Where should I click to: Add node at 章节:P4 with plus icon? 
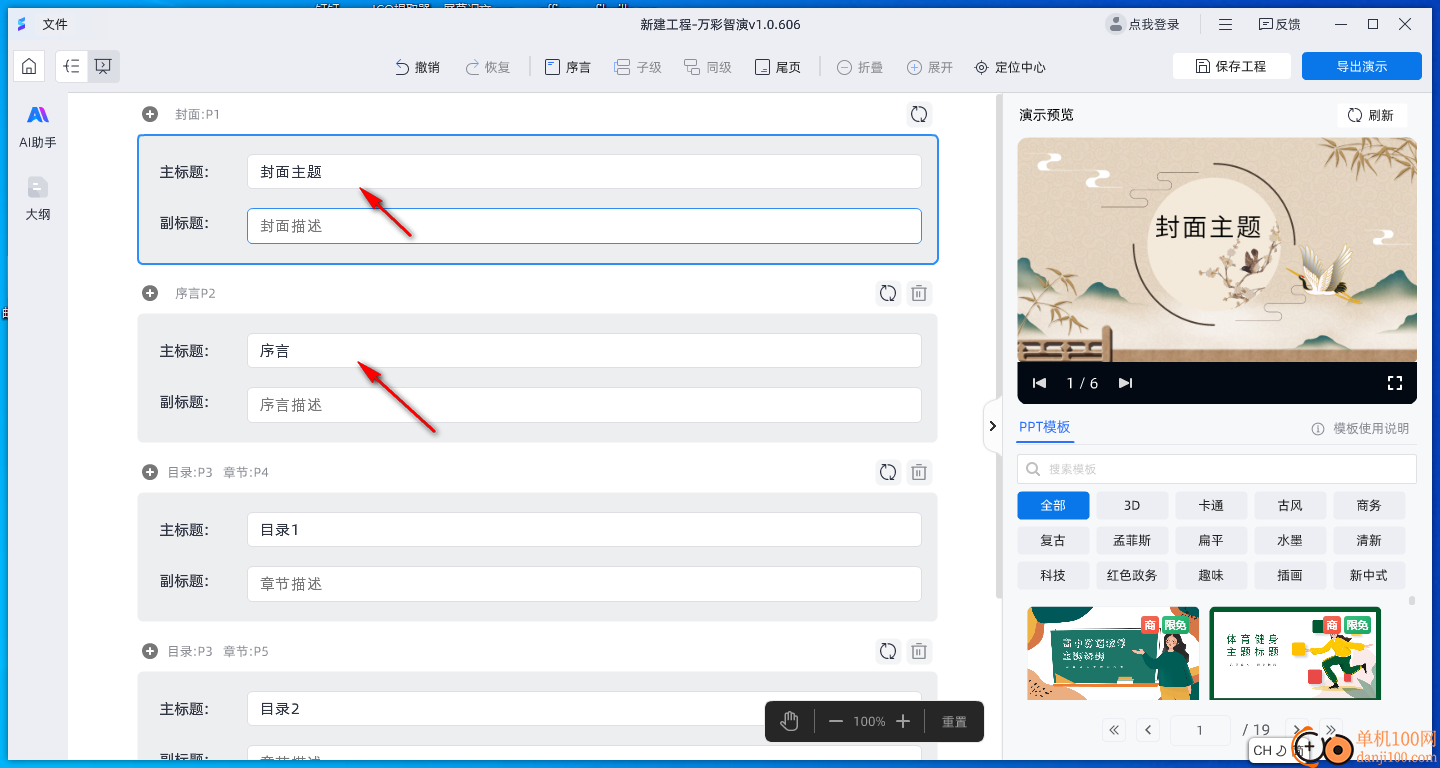[x=150, y=472]
